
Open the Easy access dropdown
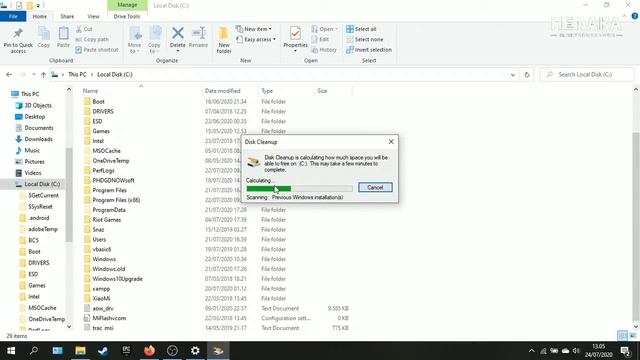coord(256,40)
